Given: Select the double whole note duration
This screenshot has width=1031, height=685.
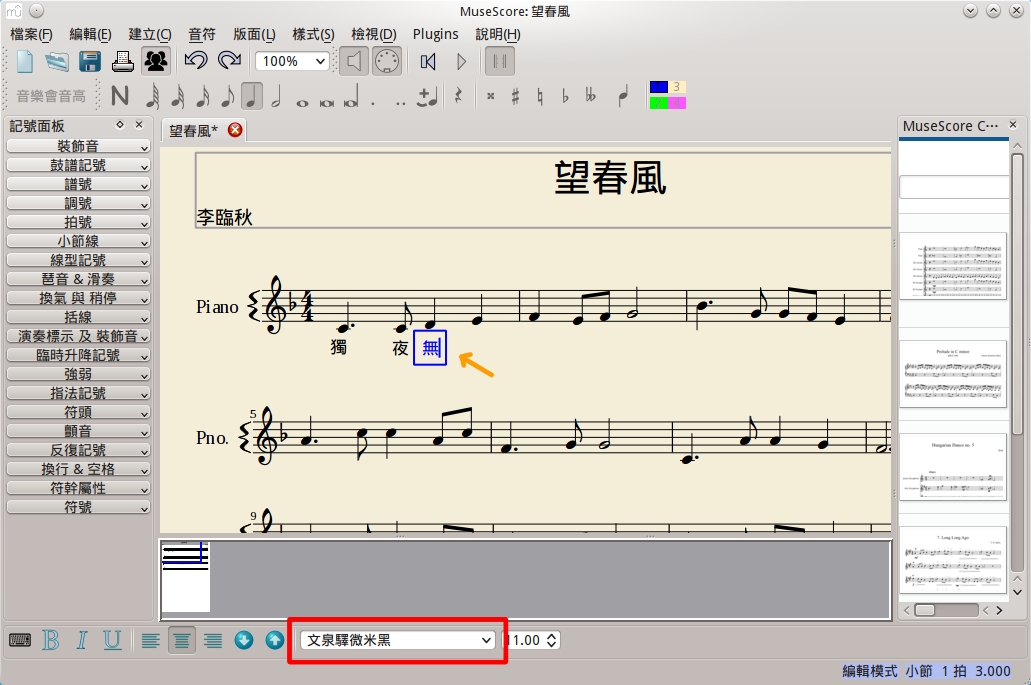Looking at the screenshot, I should 327,102.
